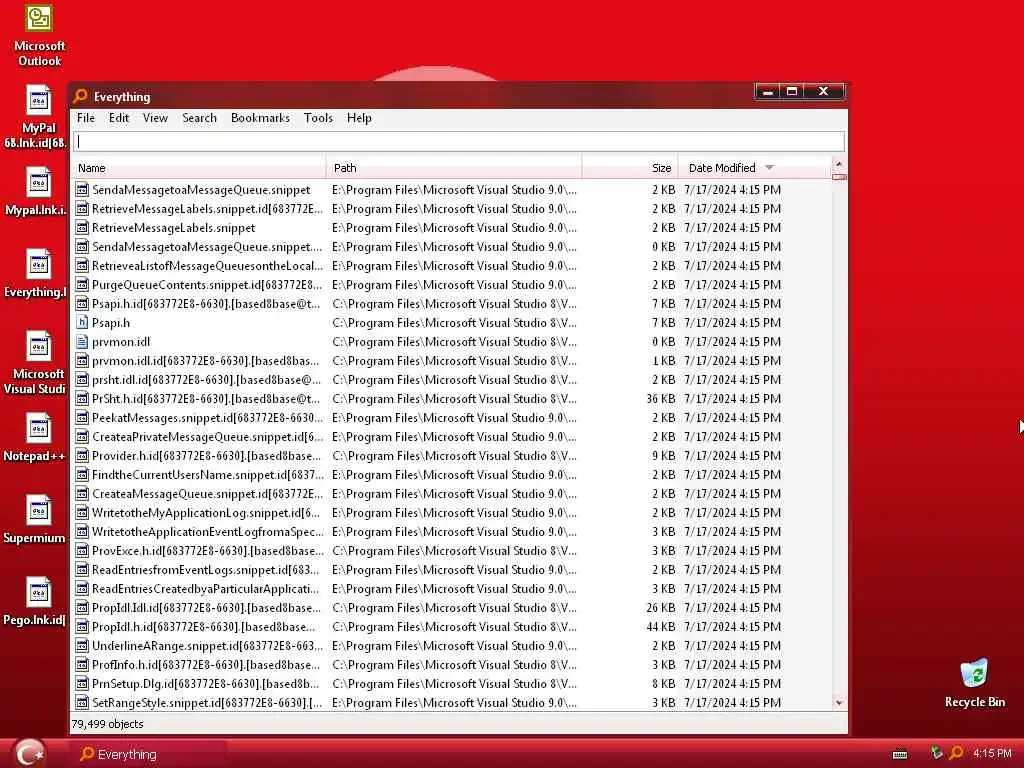Click the results list scrollbar thumb
The height and width of the screenshot is (768, 1024).
839,176
